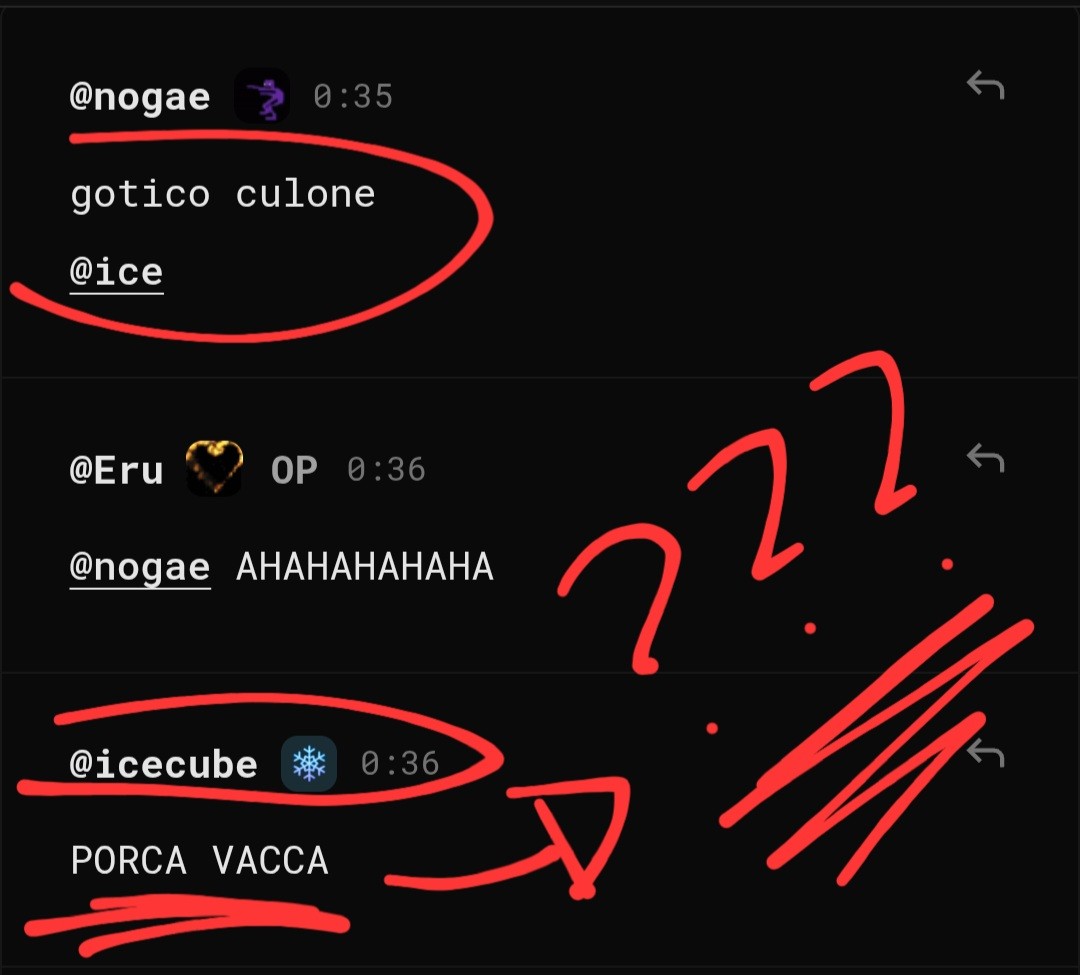1080x975 pixels.
Task: Click reply arrow on icecube's message
Action: click(x=986, y=753)
